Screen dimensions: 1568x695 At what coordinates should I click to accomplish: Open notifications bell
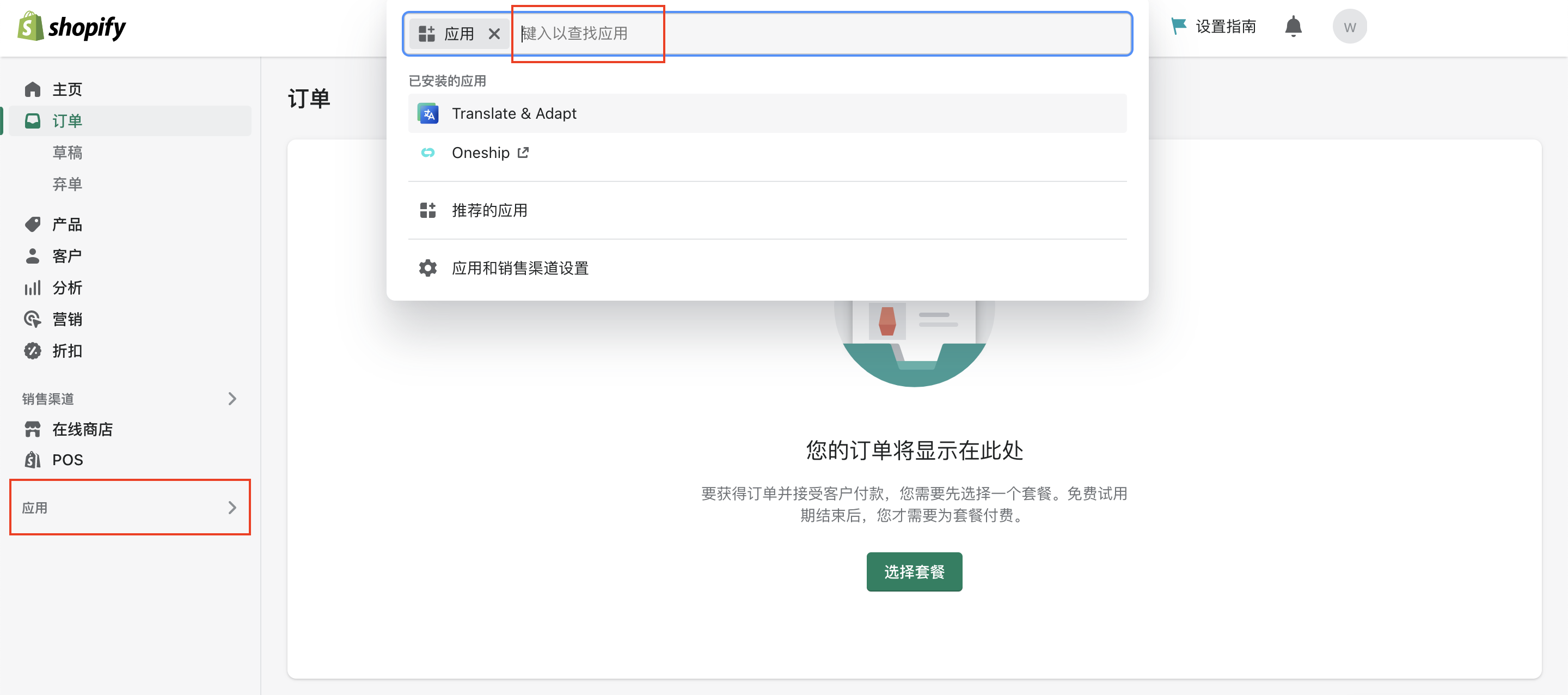(1293, 27)
